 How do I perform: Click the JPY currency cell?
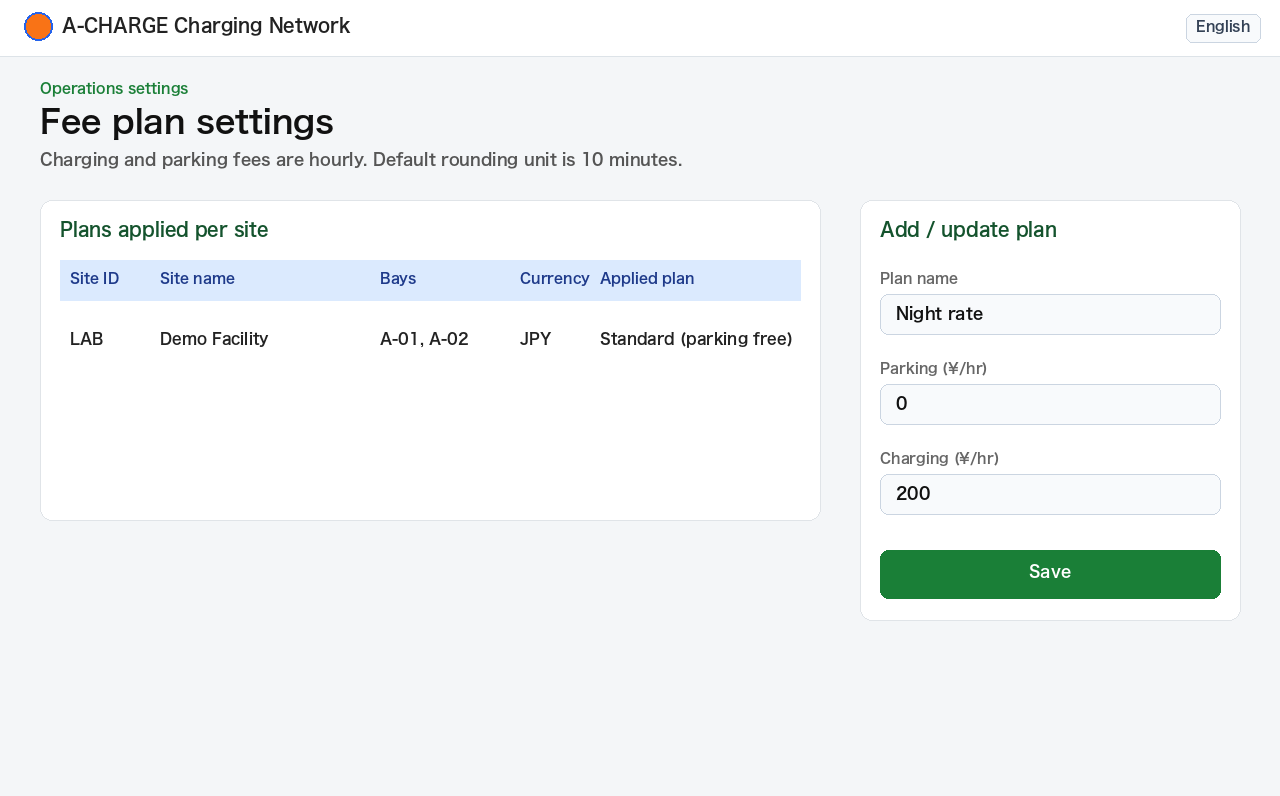[536, 339]
